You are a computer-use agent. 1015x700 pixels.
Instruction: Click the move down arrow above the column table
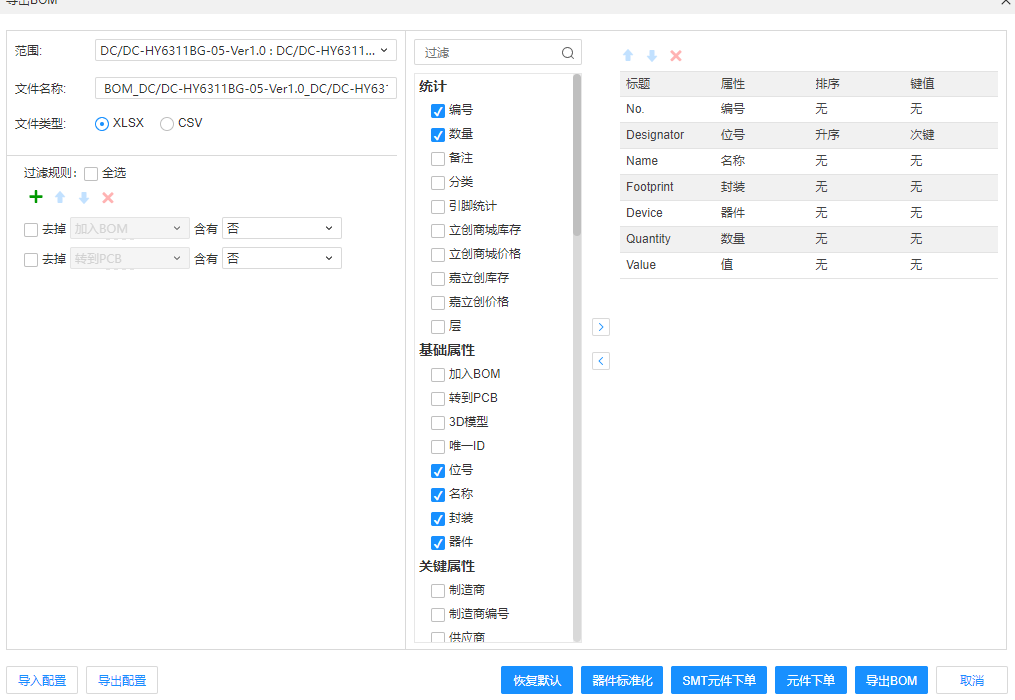point(652,56)
